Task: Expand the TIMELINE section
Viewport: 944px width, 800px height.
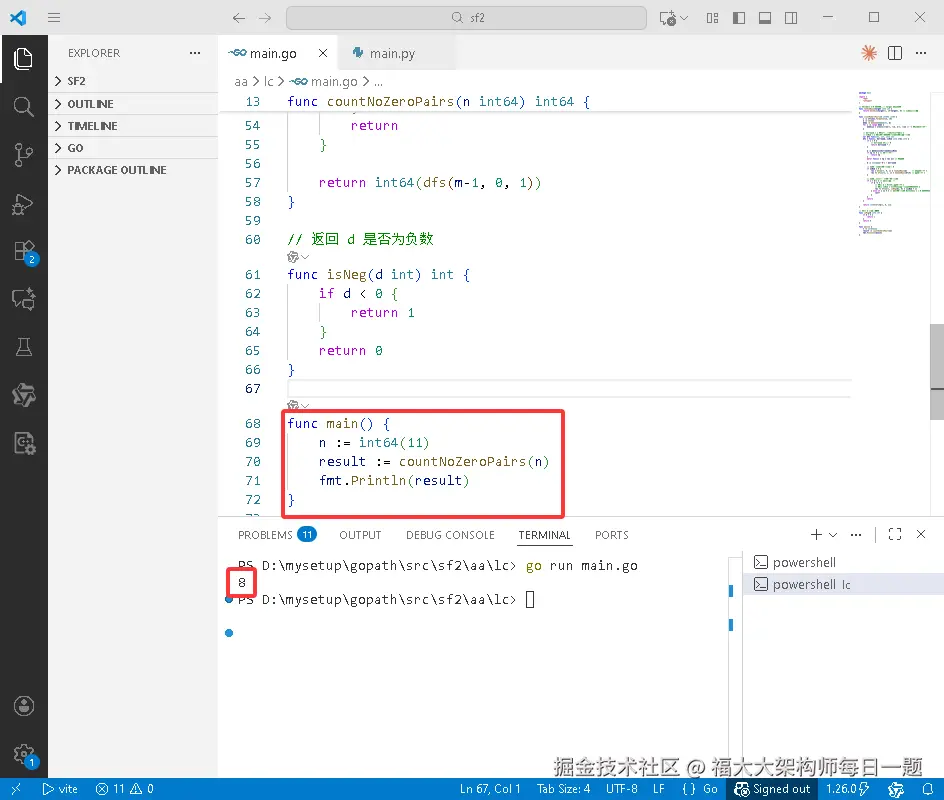Action: (x=133, y=126)
